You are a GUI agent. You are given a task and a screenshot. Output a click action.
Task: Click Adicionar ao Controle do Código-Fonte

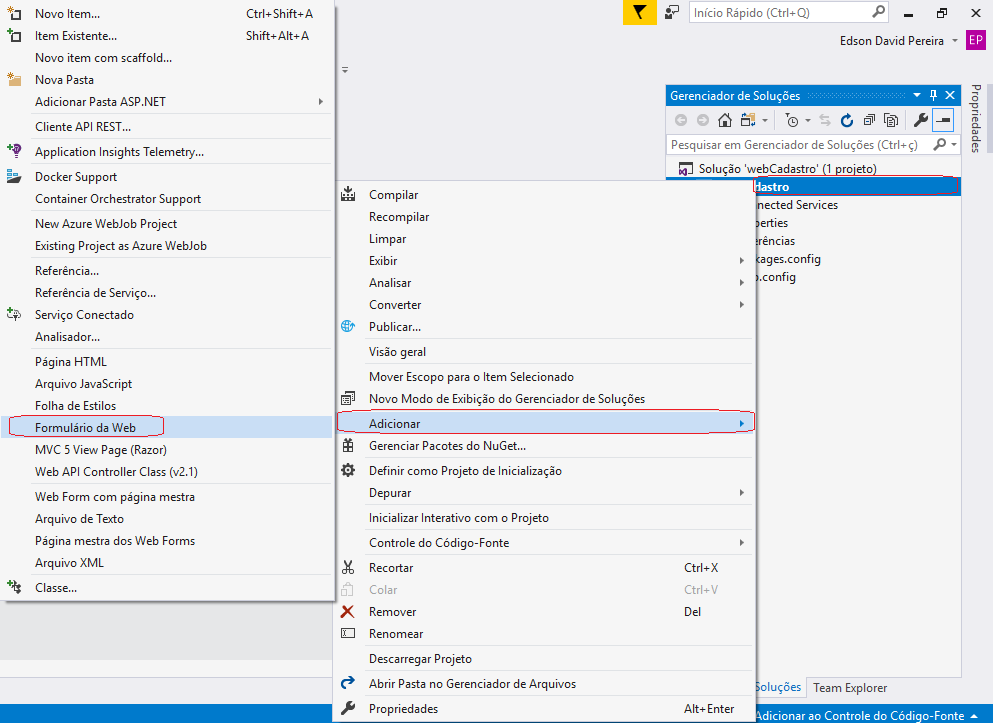click(860, 716)
